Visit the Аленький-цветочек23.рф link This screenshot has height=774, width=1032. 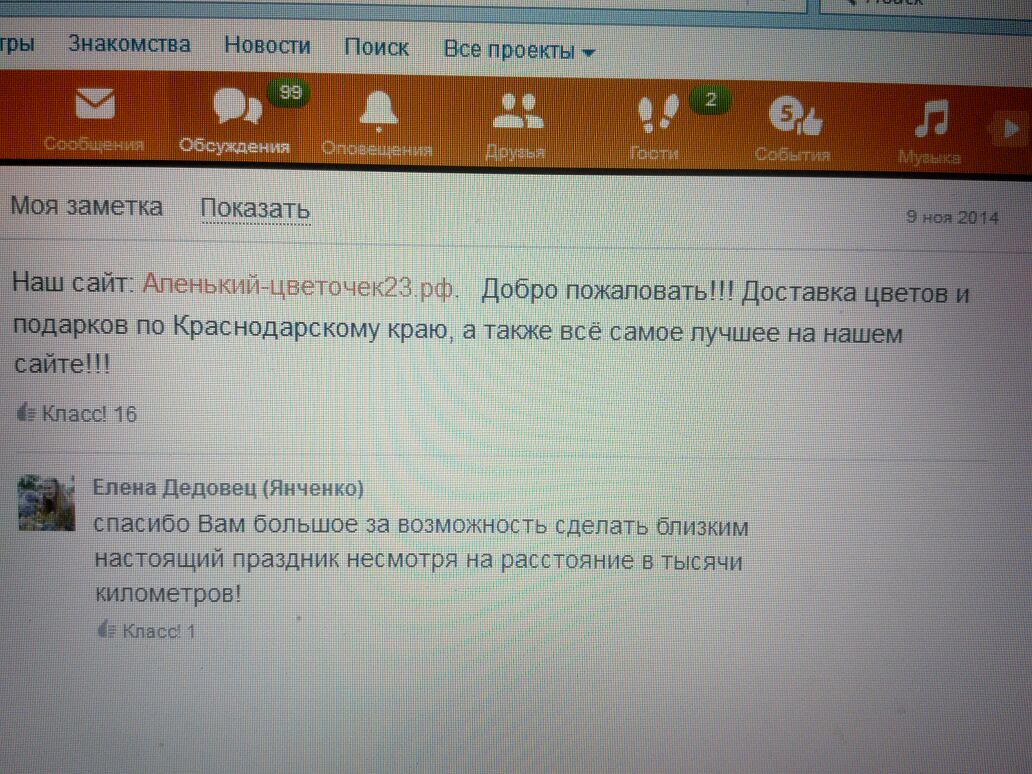[300, 285]
